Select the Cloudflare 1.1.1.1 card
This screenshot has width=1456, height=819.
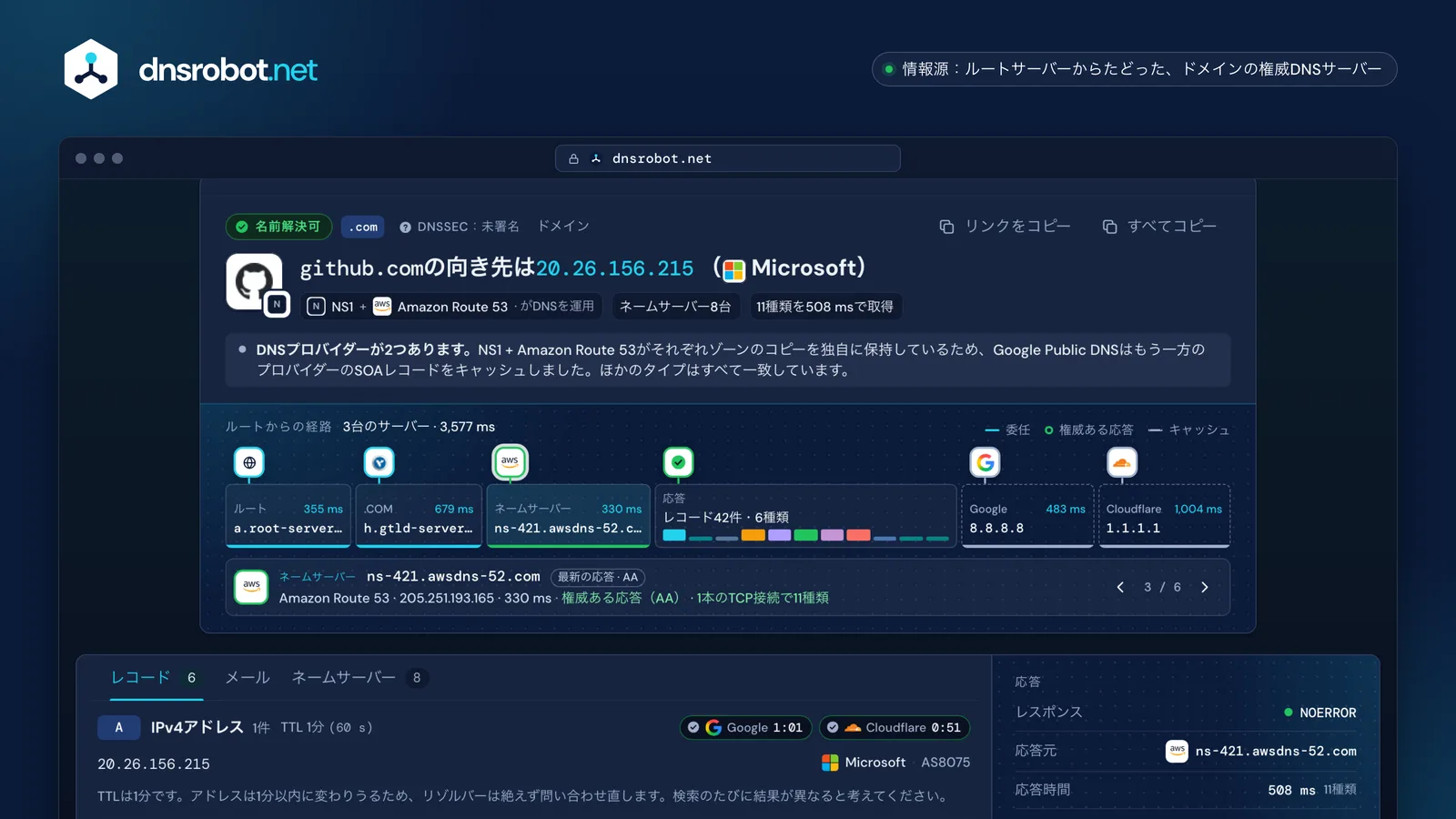coord(1165,516)
